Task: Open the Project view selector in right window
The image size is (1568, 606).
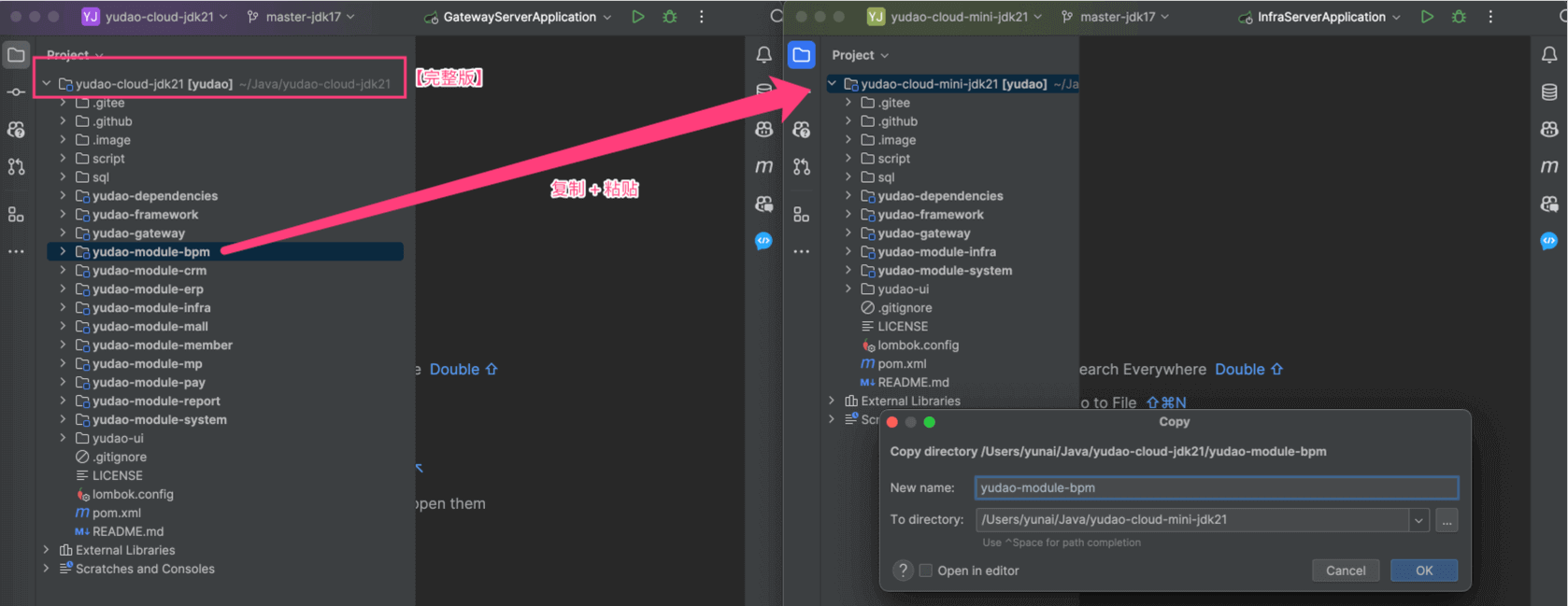Action: [860, 55]
